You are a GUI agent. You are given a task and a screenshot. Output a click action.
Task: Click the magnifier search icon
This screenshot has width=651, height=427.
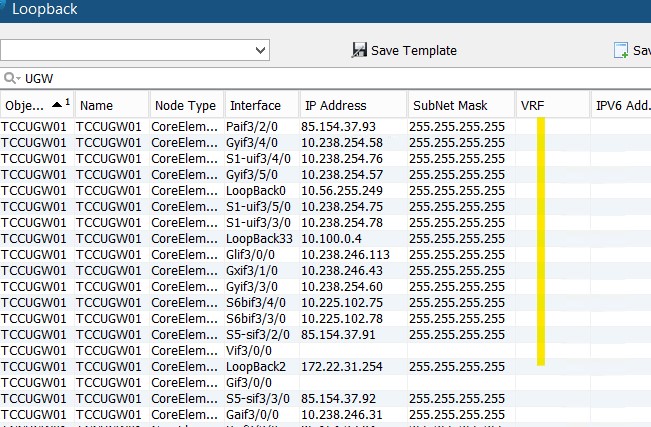(x=10, y=78)
